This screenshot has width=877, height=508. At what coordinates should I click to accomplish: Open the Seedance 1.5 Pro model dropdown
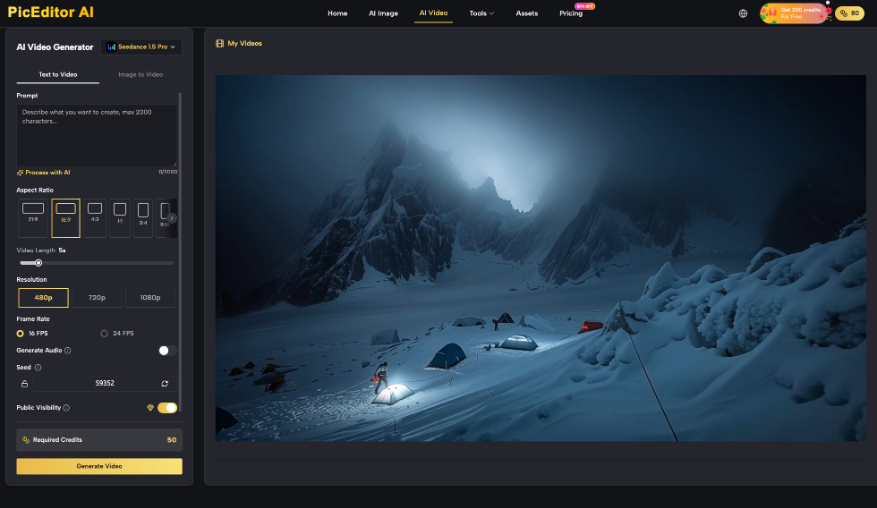click(x=142, y=47)
